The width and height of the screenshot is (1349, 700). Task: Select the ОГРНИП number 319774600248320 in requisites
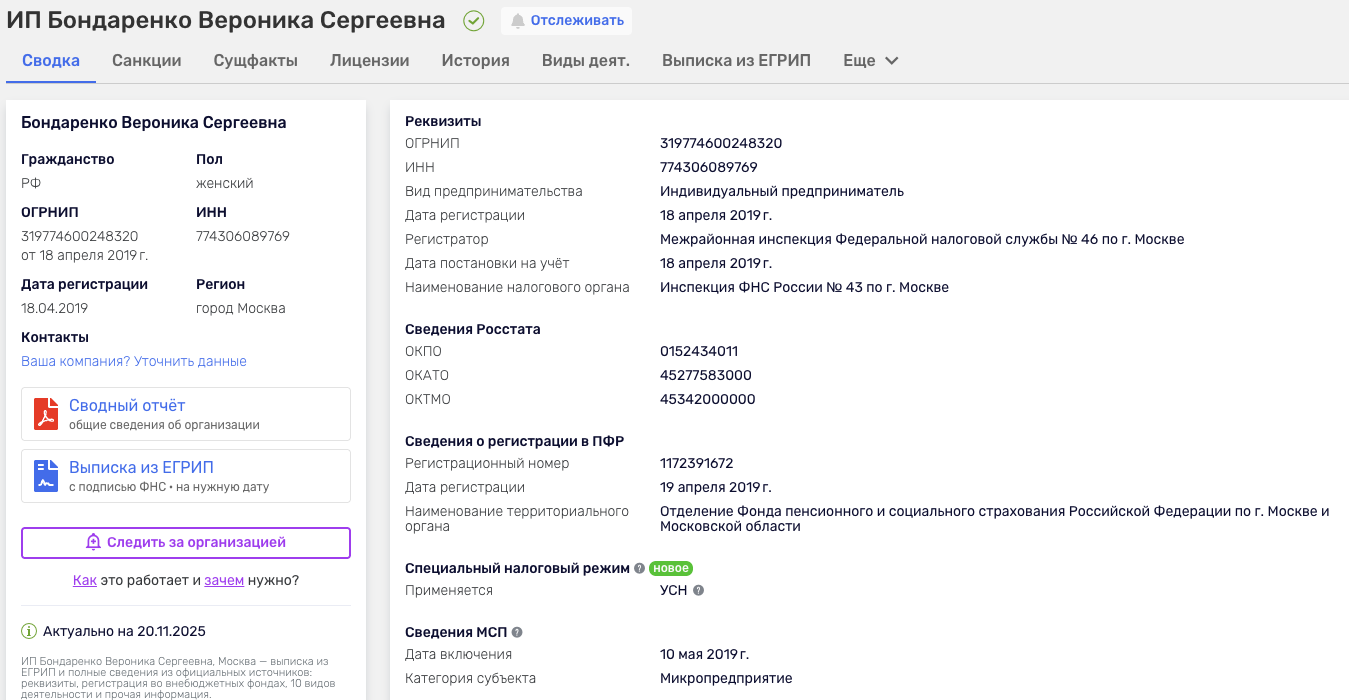pos(720,143)
